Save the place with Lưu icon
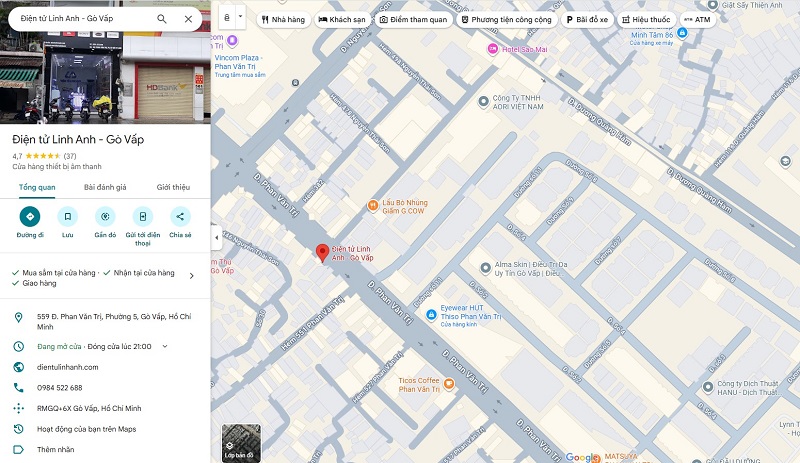 (x=67, y=216)
